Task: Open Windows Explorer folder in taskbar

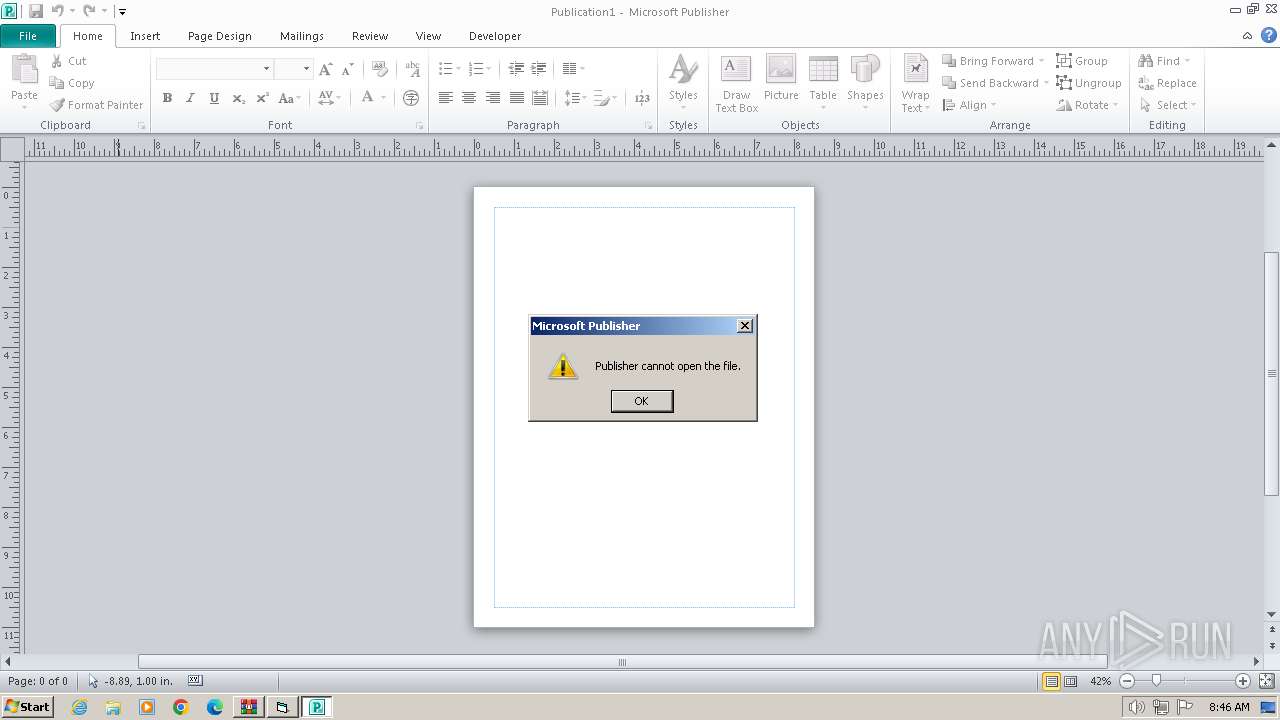Action: [x=113, y=707]
